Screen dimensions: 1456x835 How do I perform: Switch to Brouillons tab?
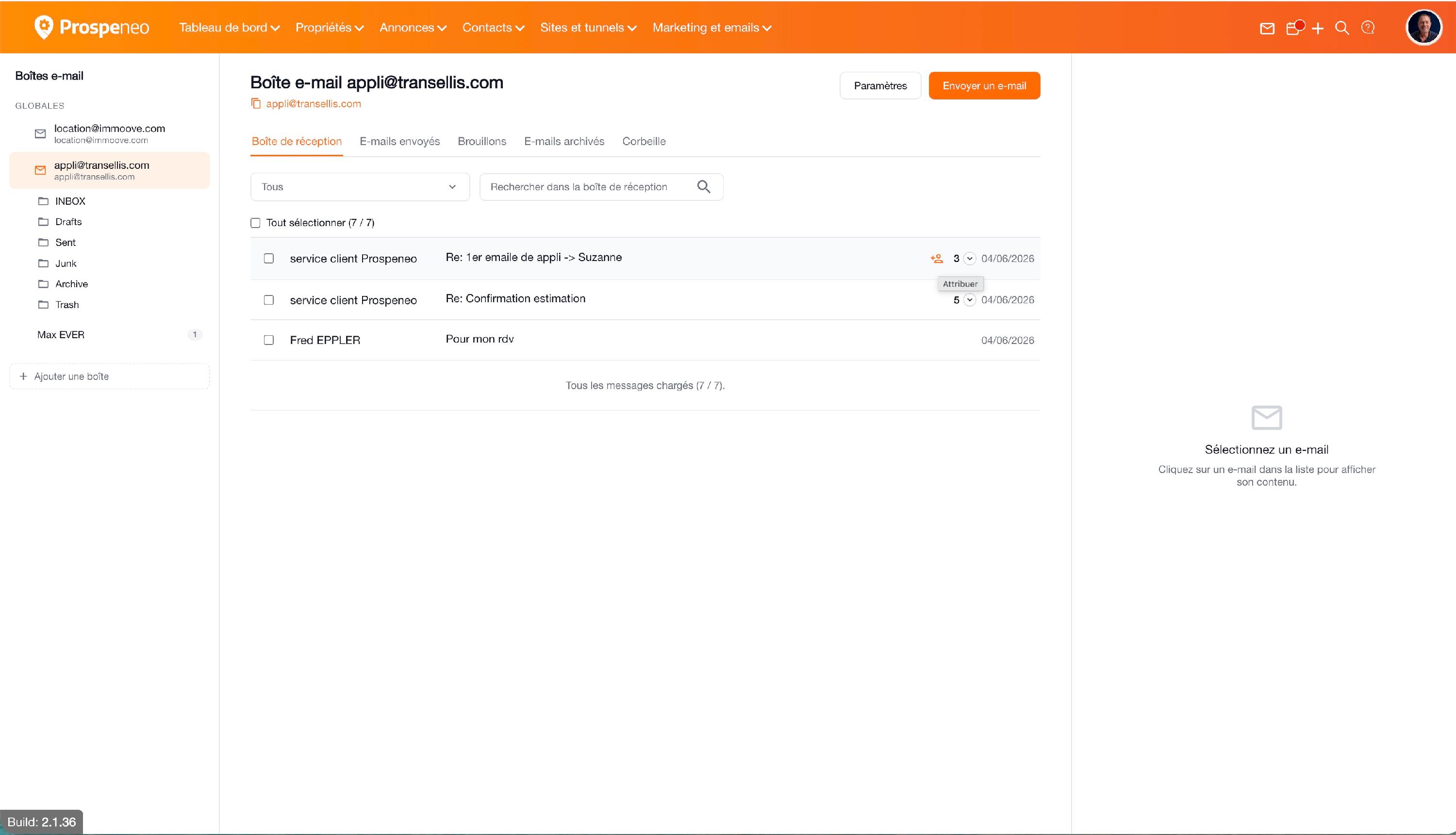[482, 141]
